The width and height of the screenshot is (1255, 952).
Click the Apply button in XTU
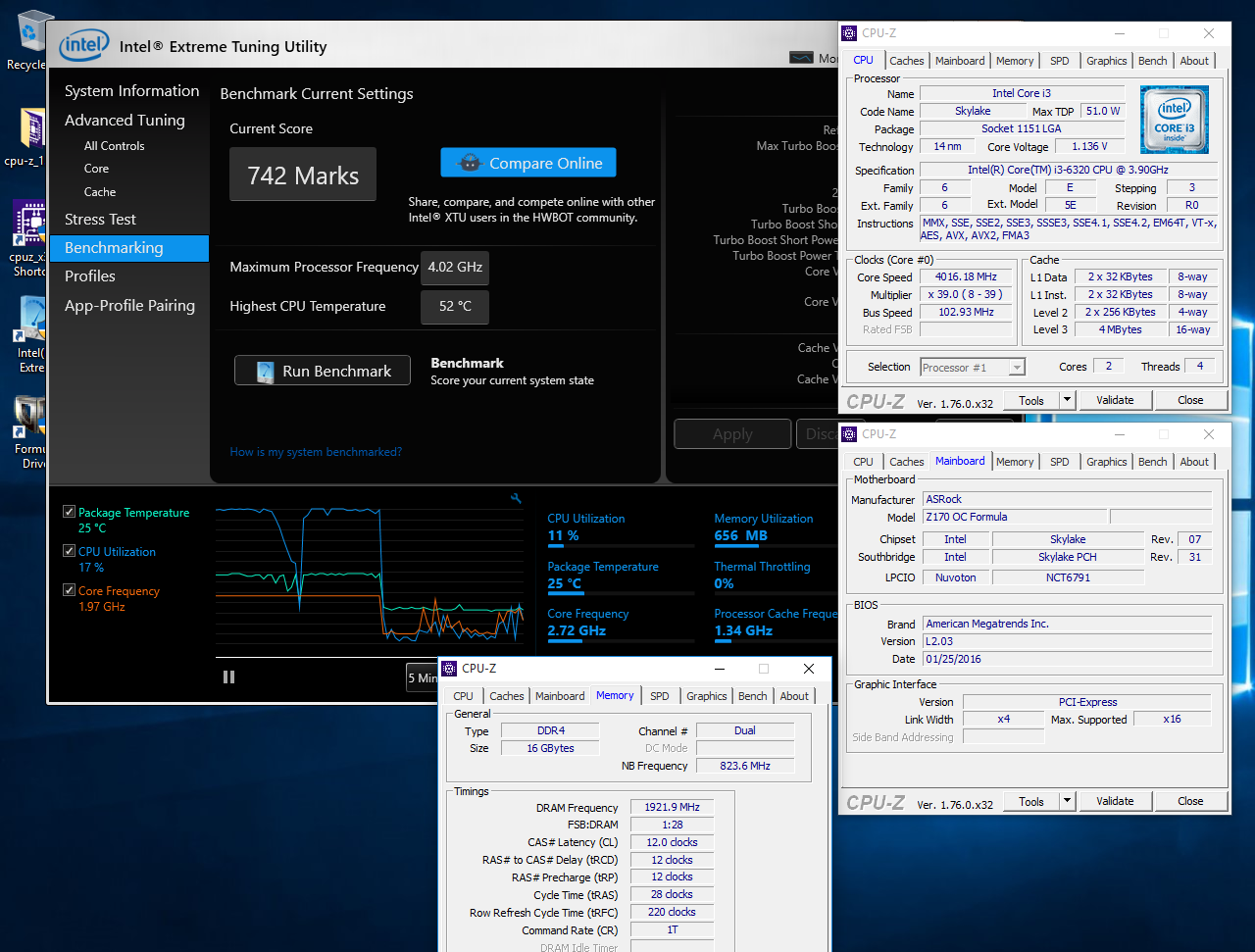(x=732, y=433)
